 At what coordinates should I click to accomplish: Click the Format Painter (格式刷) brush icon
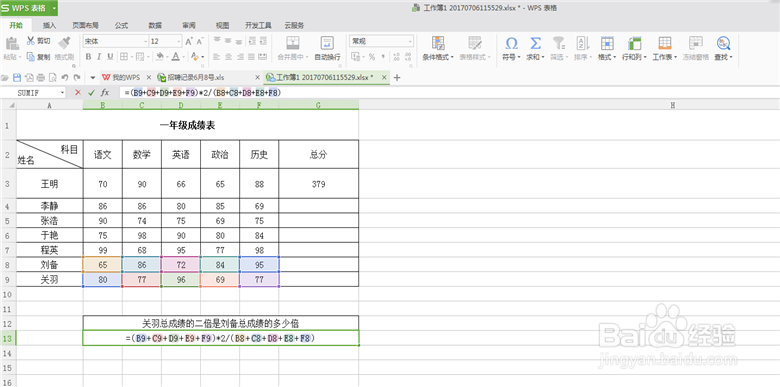pyautogui.click(x=64, y=42)
